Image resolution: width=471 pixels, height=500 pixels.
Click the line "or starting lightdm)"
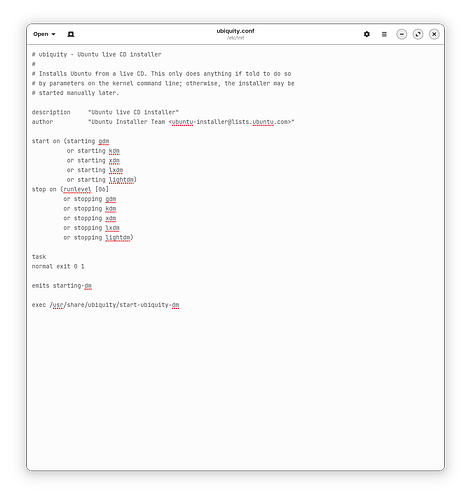pyautogui.click(x=102, y=180)
